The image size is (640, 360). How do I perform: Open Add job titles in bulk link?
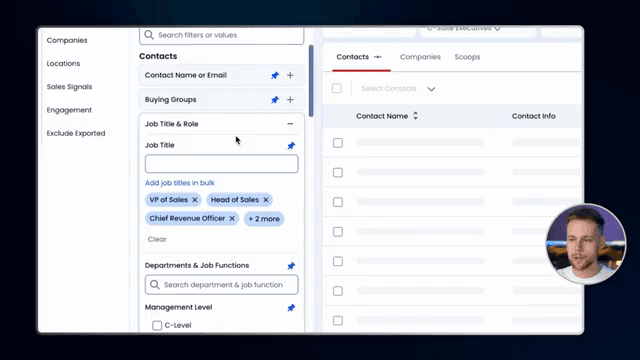[x=180, y=183]
